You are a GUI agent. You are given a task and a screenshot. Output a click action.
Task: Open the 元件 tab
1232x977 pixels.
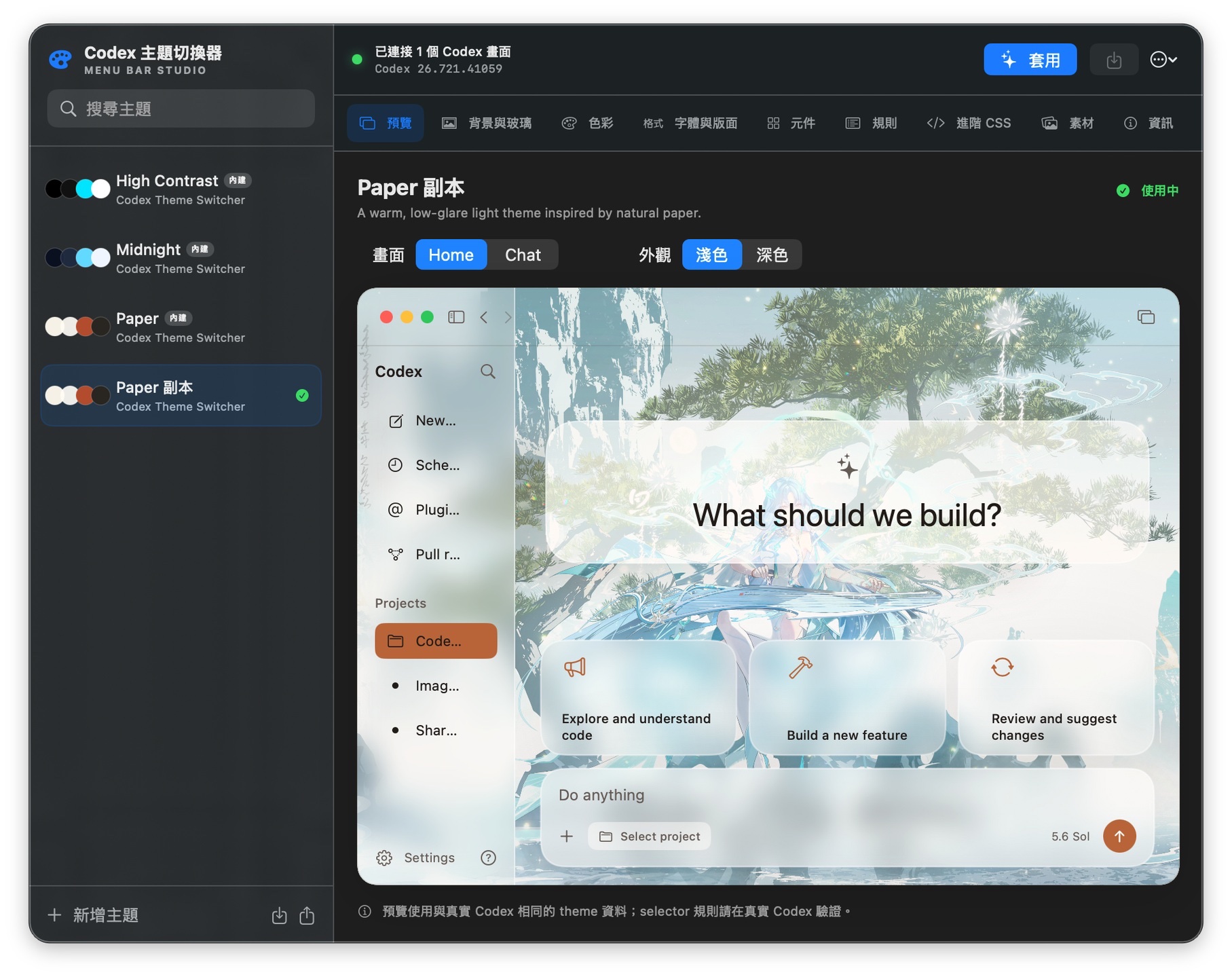pos(791,123)
